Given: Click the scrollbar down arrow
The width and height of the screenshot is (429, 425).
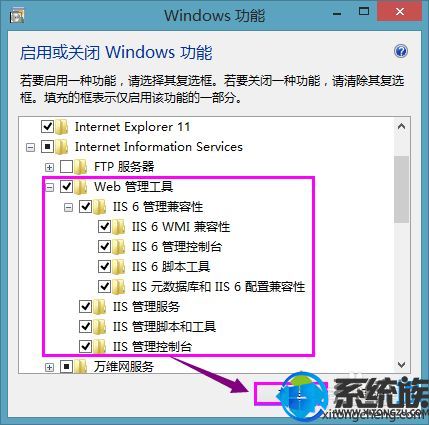Looking at the screenshot, I should click(401, 365).
